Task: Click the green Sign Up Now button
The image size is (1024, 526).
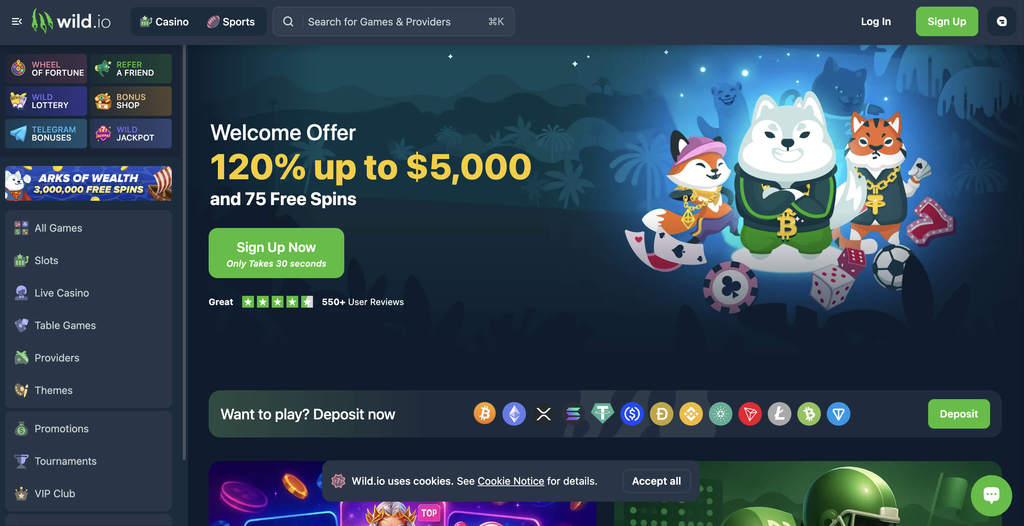Action: pos(276,253)
